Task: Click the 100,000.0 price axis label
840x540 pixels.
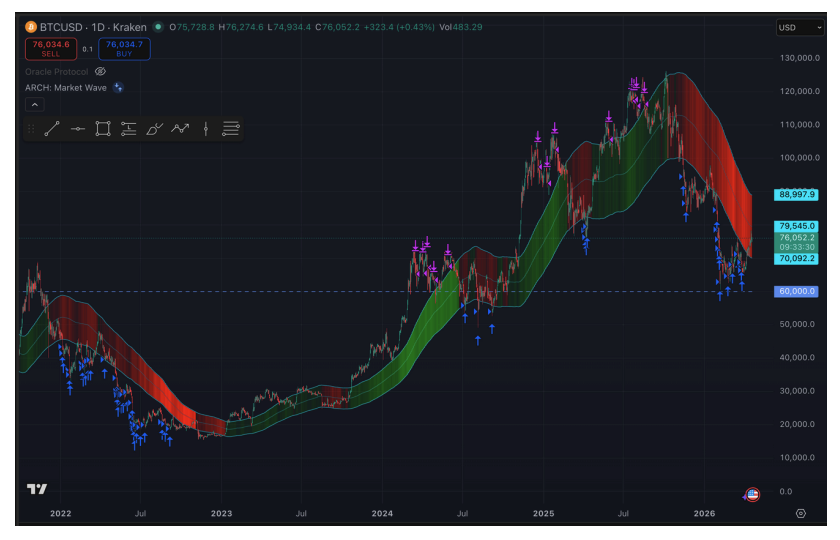Action: 799,158
